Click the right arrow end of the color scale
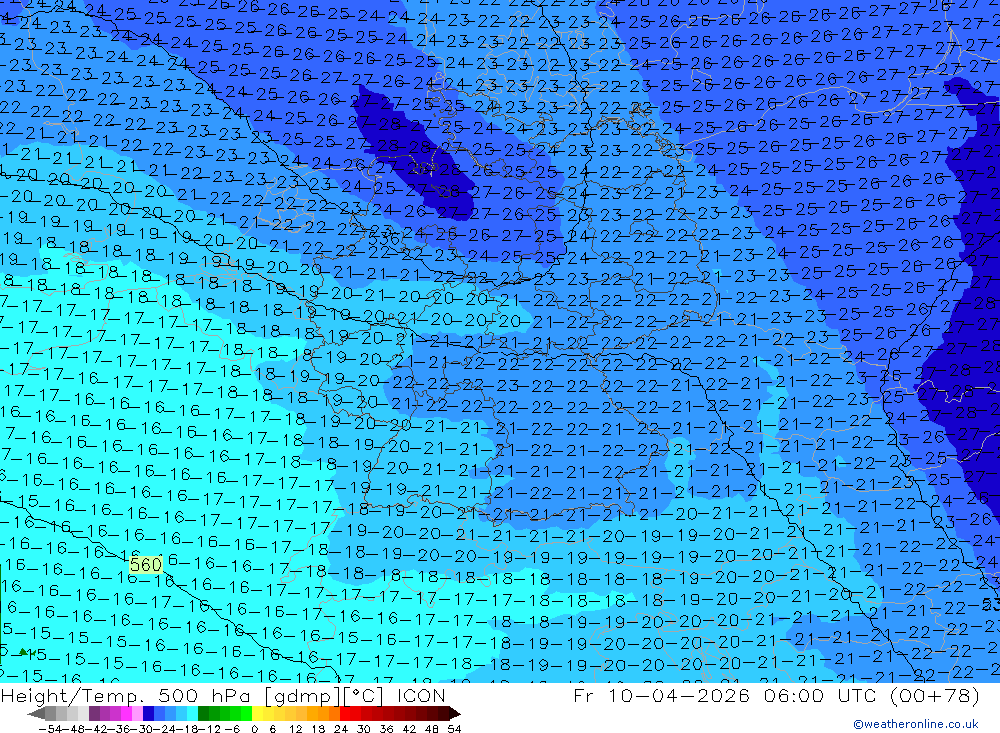Screen dimensions: 1000x733 tap(455, 713)
